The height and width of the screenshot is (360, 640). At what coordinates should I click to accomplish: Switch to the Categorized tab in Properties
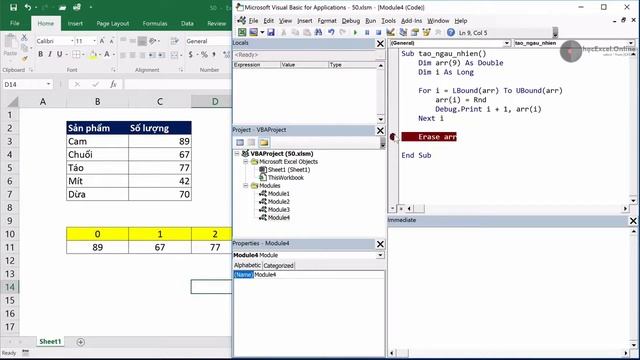pyautogui.click(x=278, y=266)
